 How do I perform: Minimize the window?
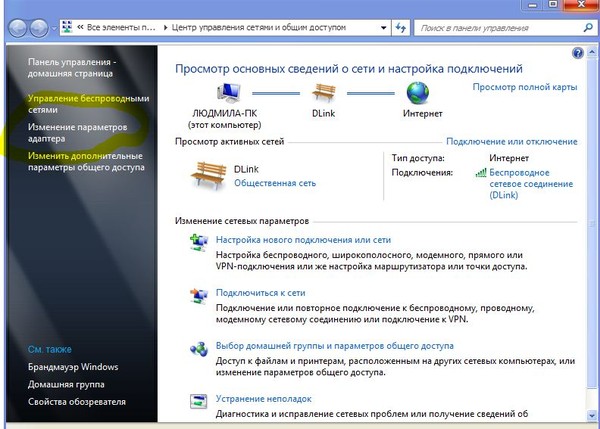(x=533, y=5)
